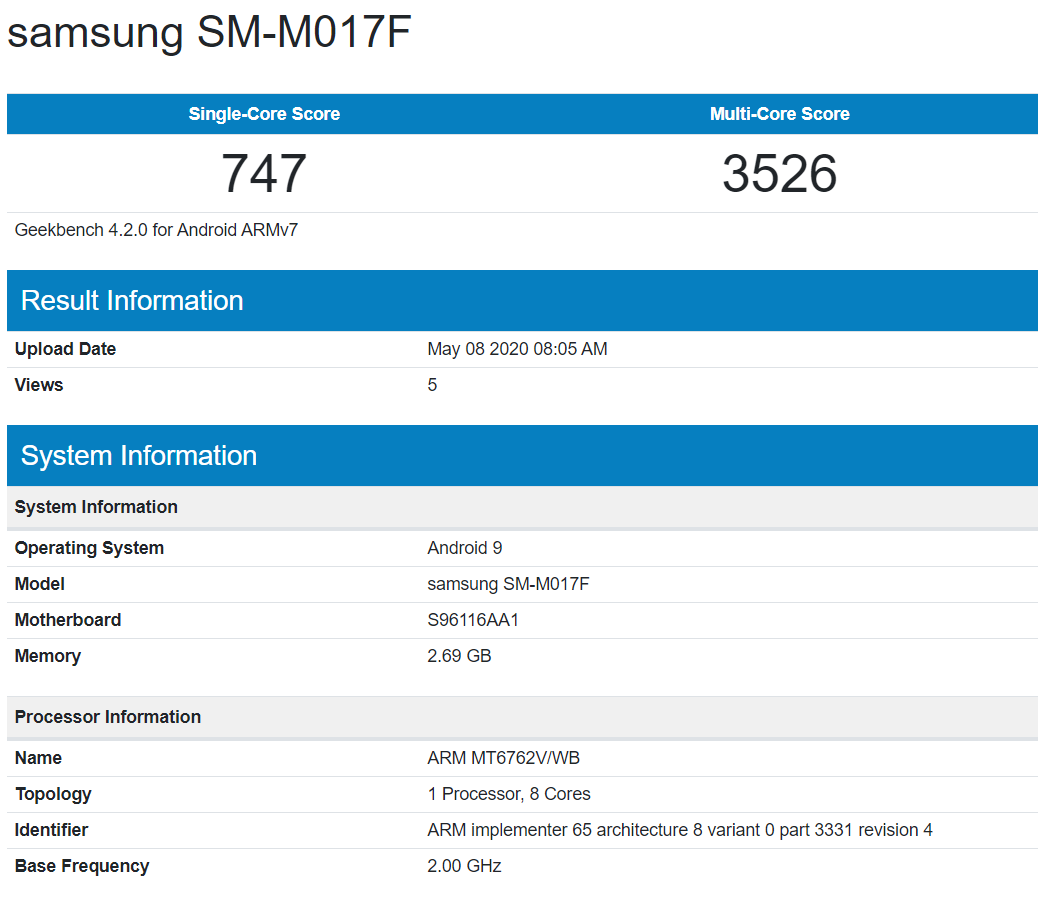This screenshot has width=1046, height=897.
Task: Select the ARM implementer 65 identifier text
Action: [679, 830]
